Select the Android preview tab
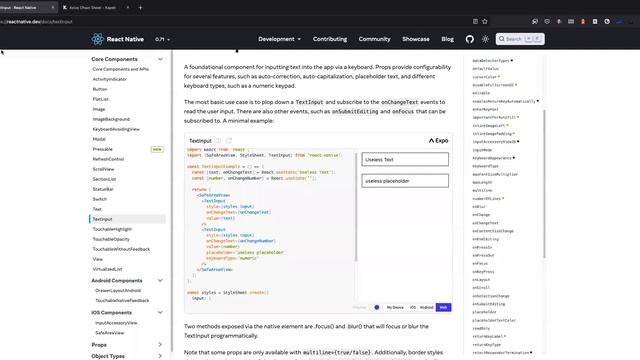 coord(427,307)
